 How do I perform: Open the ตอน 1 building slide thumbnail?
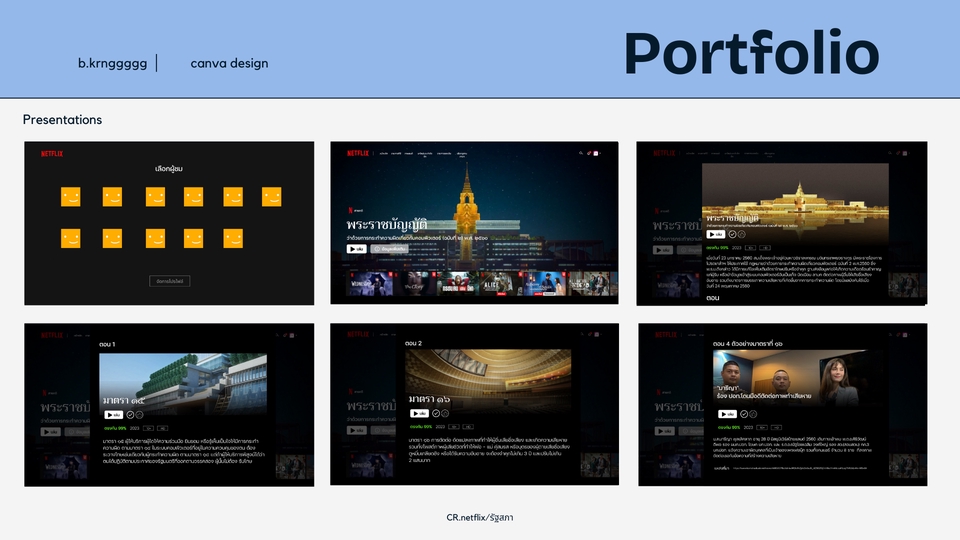point(169,405)
